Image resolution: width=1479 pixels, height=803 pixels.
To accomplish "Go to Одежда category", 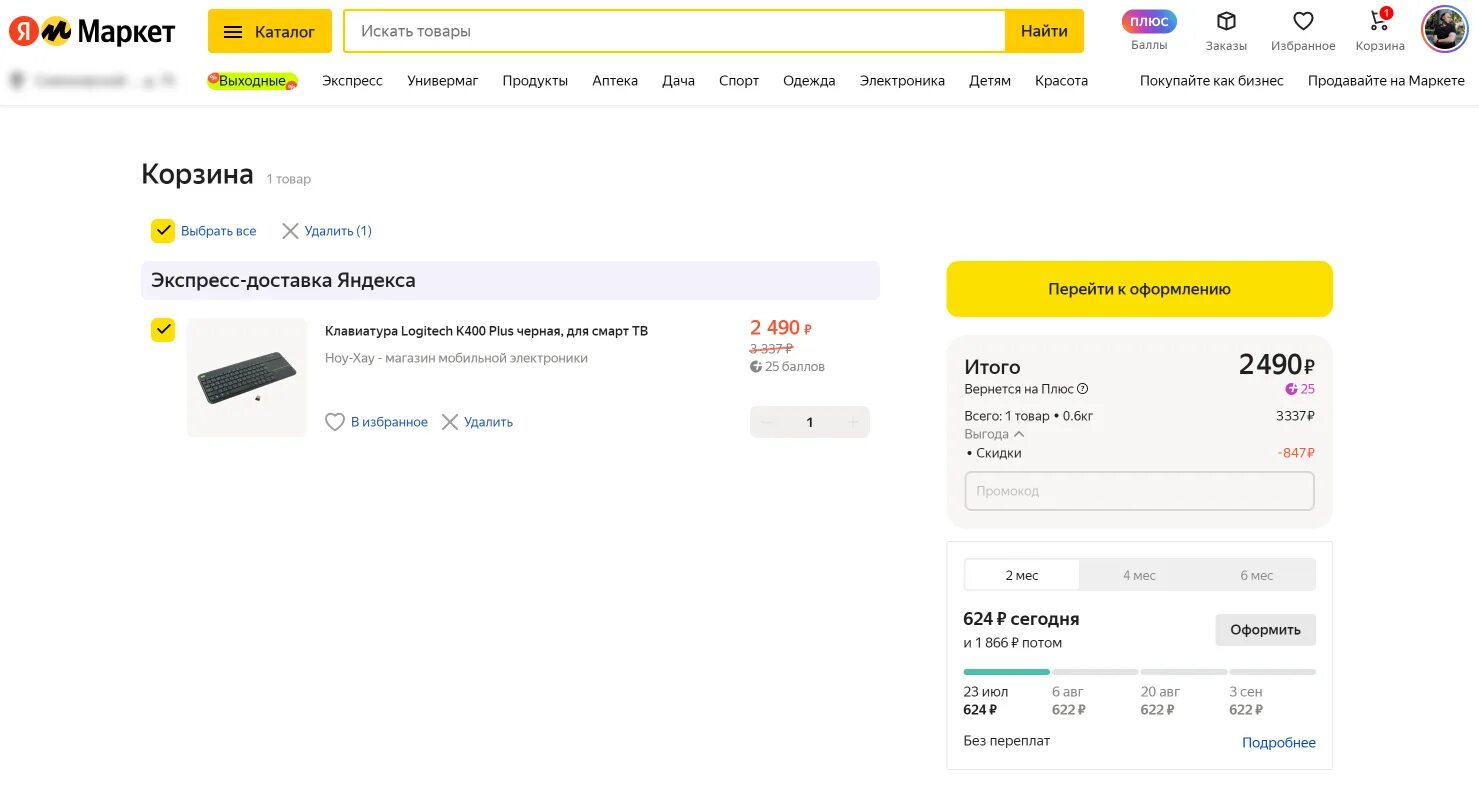I will point(809,81).
